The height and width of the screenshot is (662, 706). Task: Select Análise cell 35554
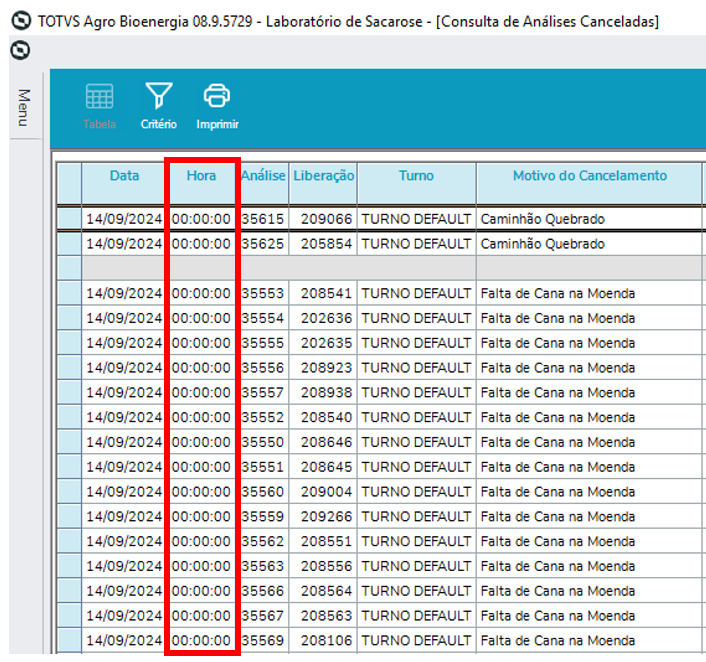[x=263, y=318]
